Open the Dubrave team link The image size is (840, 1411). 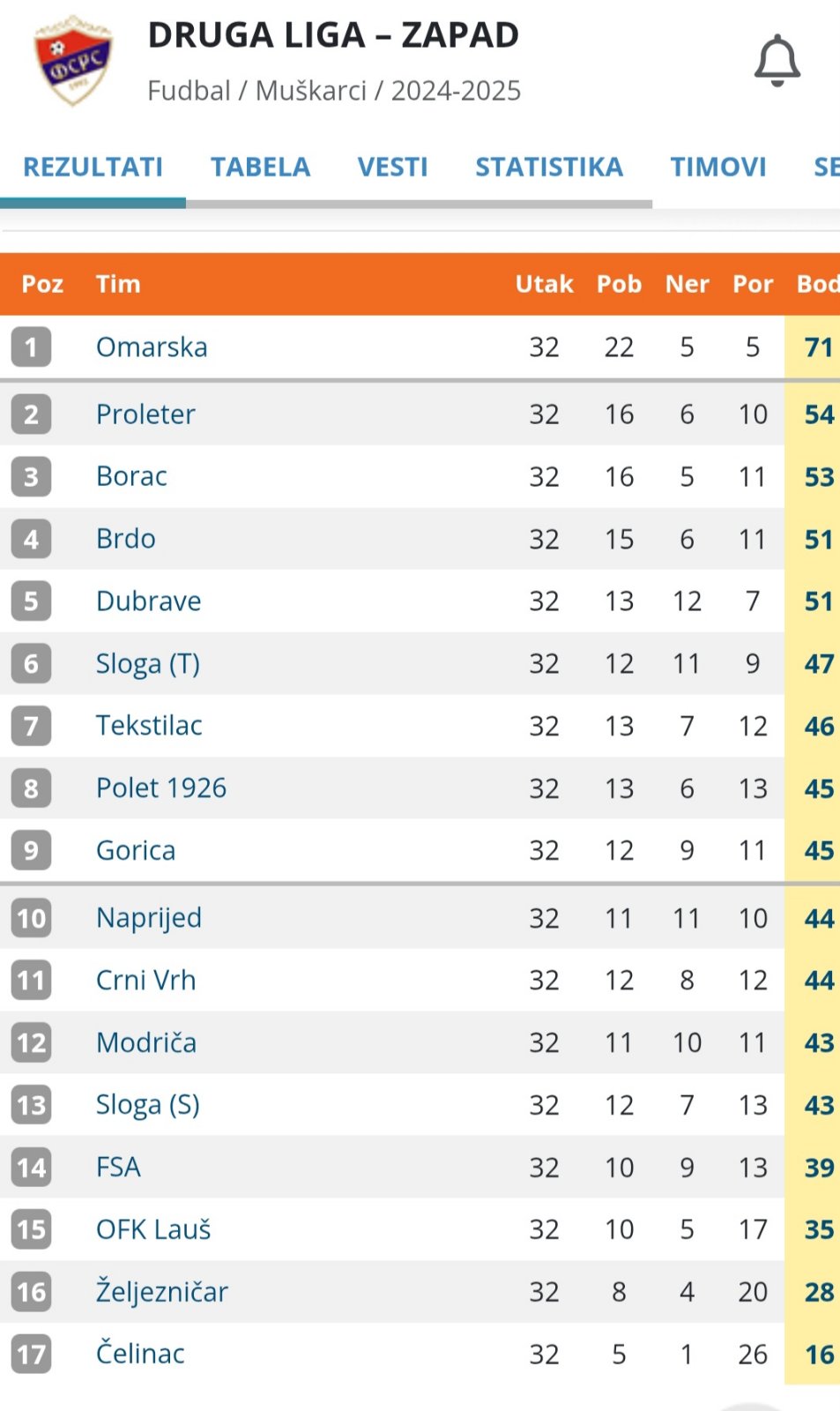click(148, 601)
